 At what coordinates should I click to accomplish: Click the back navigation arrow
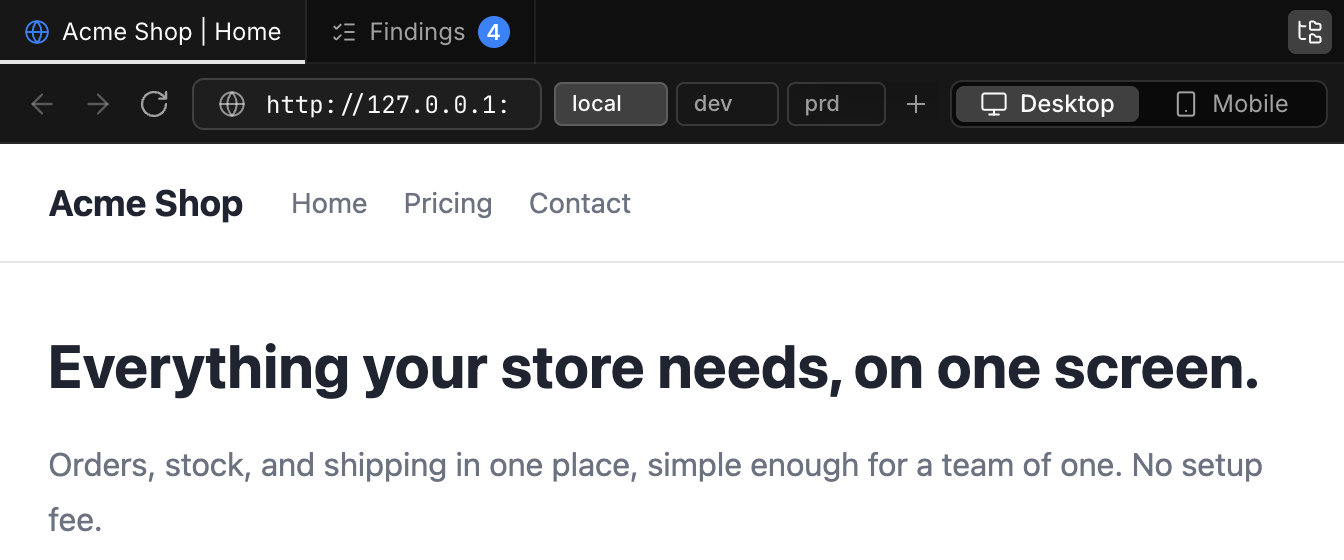(42, 104)
